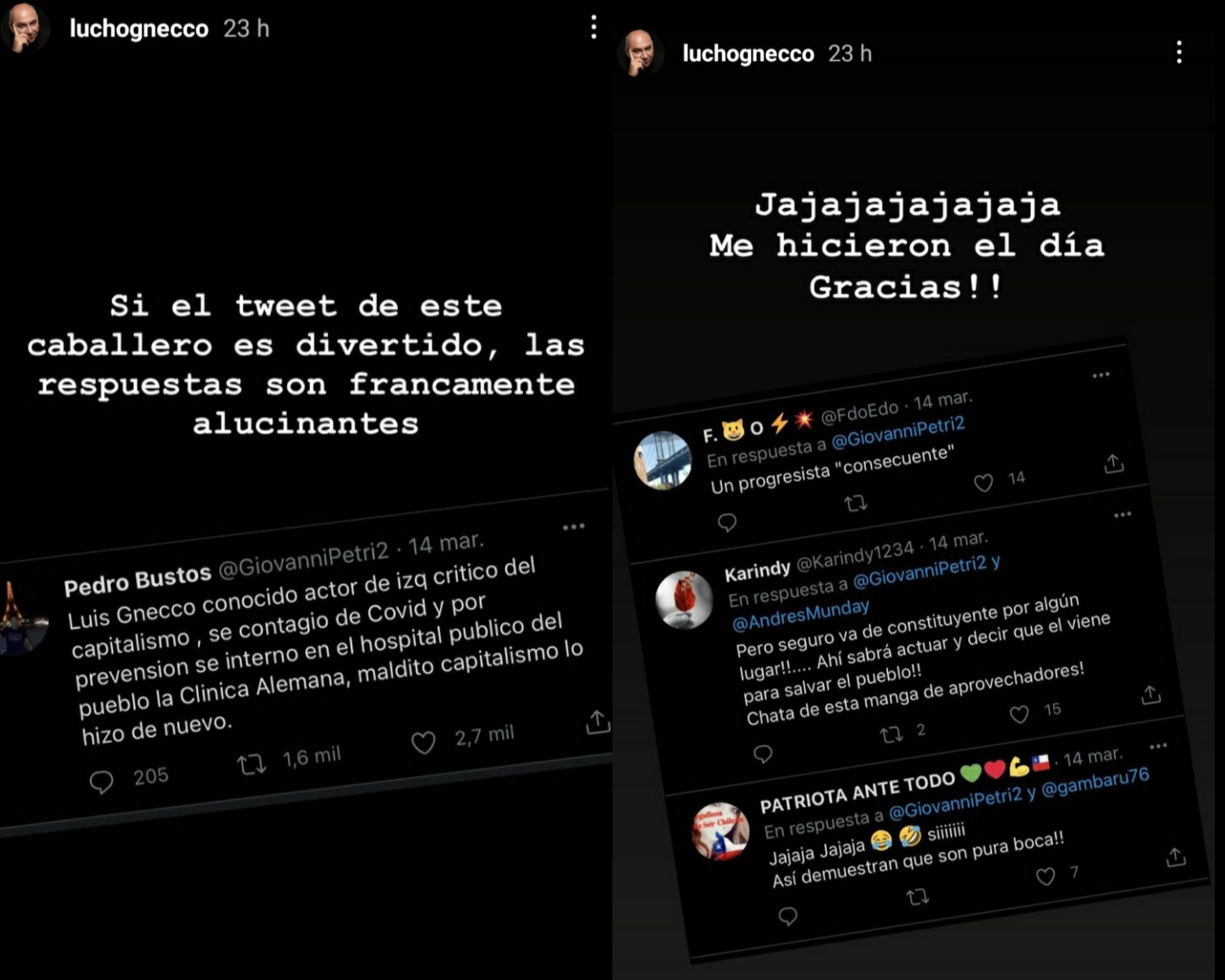This screenshot has width=1225, height=980.
Task: Open the left story's three-dot options menu
Action: point(594,27)
